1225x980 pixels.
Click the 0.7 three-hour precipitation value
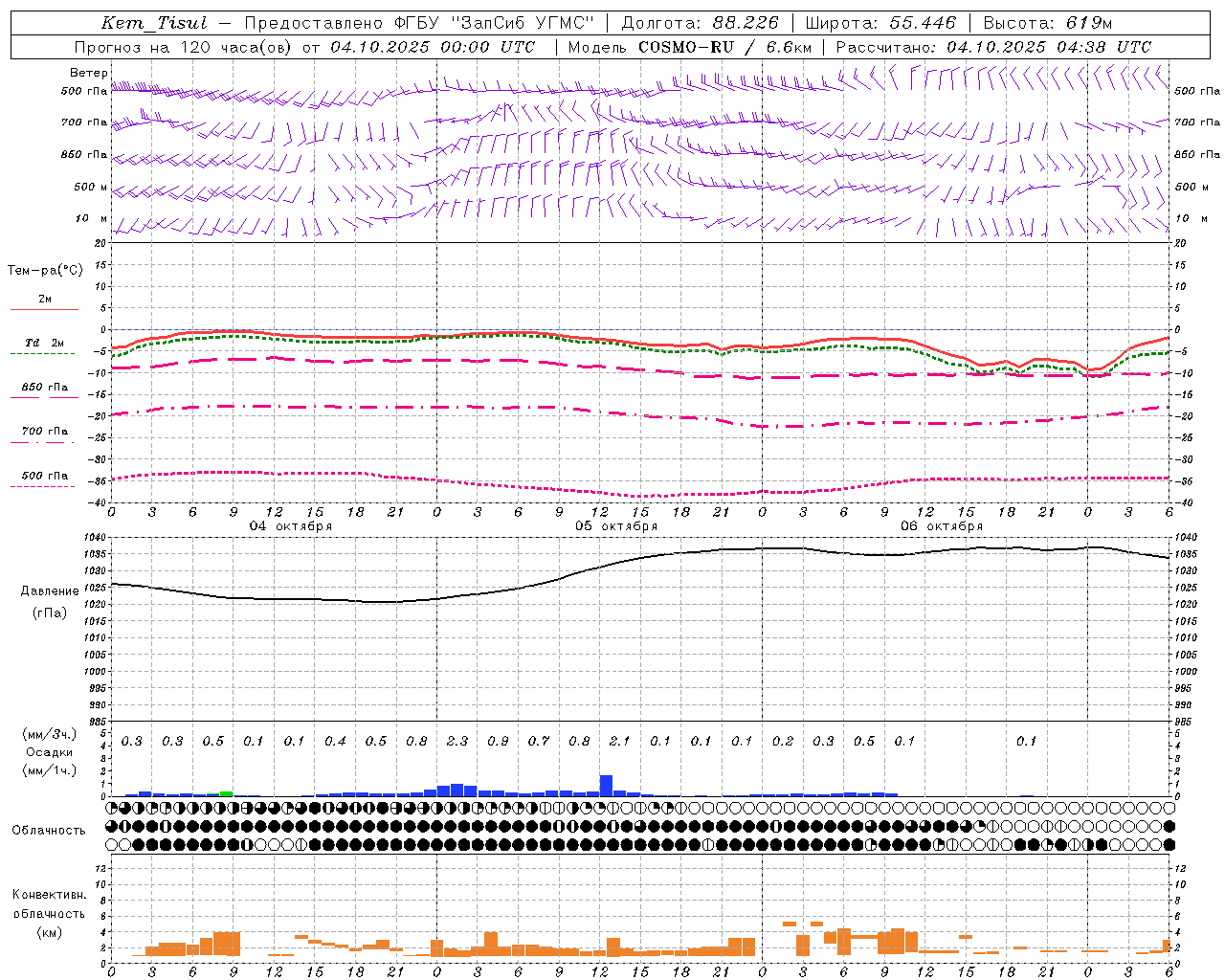pos(539,741)
